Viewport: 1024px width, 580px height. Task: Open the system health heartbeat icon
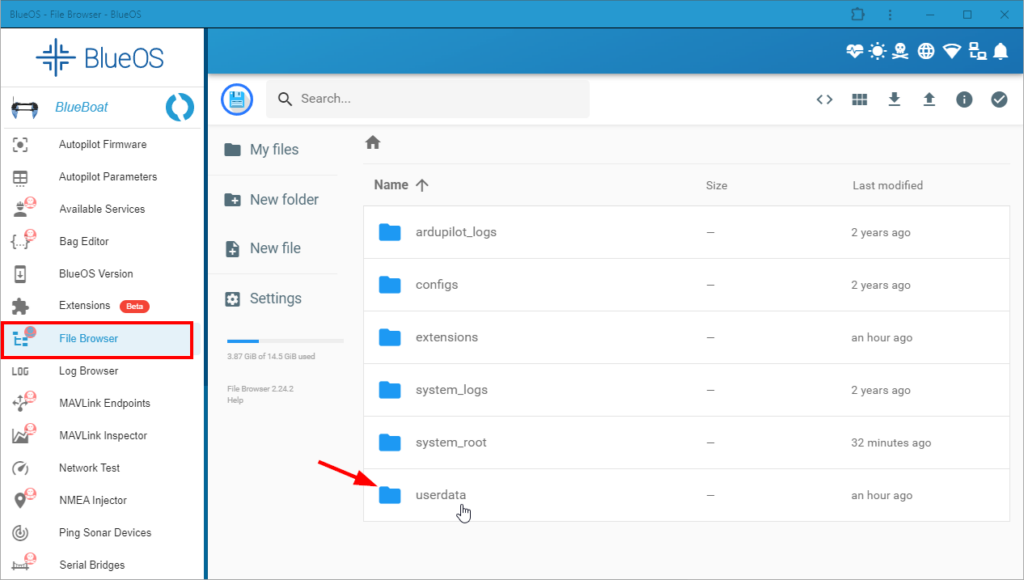click(x=854, y=51)
